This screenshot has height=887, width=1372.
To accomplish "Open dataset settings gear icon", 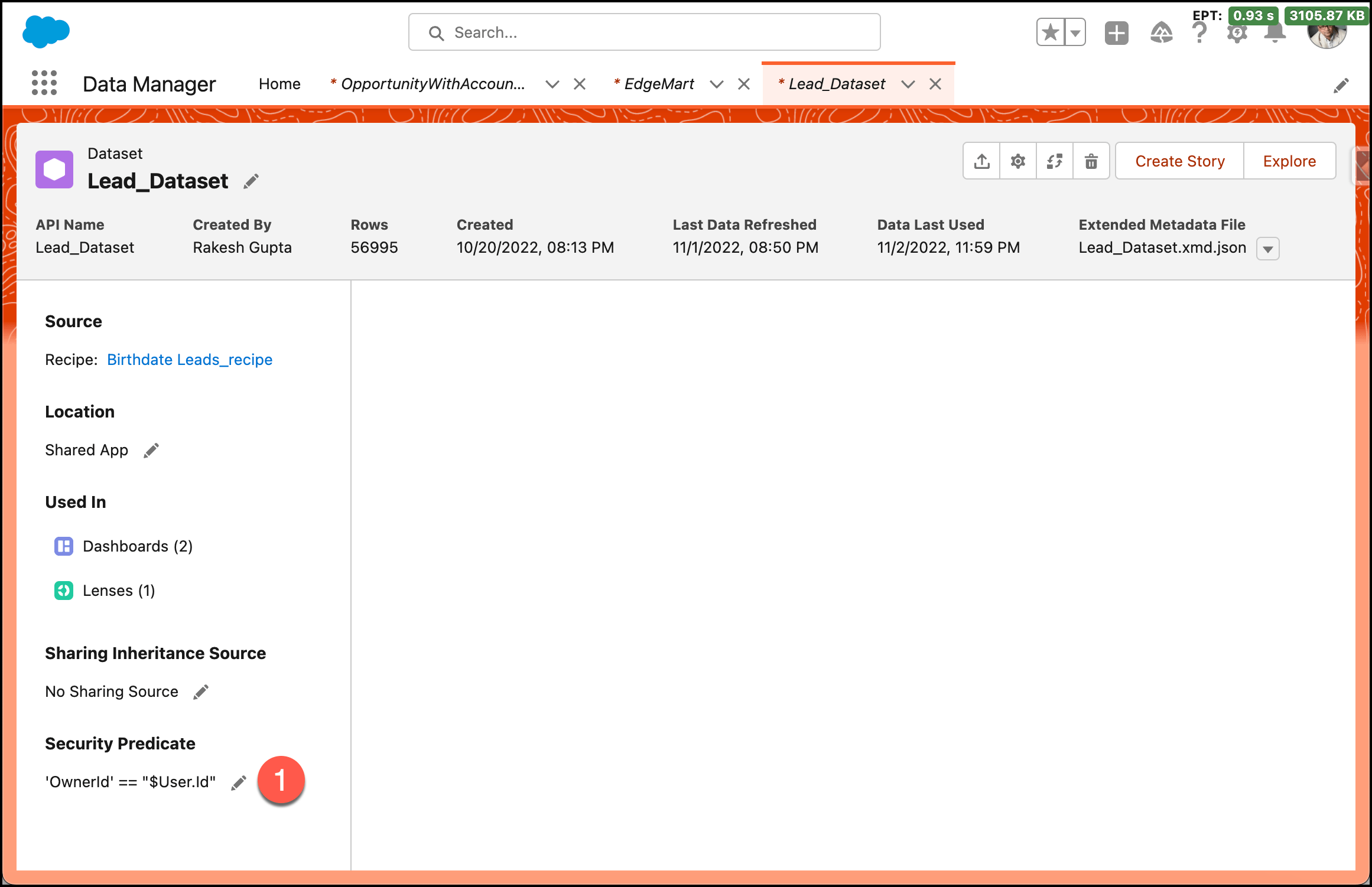I will 1018,161.
